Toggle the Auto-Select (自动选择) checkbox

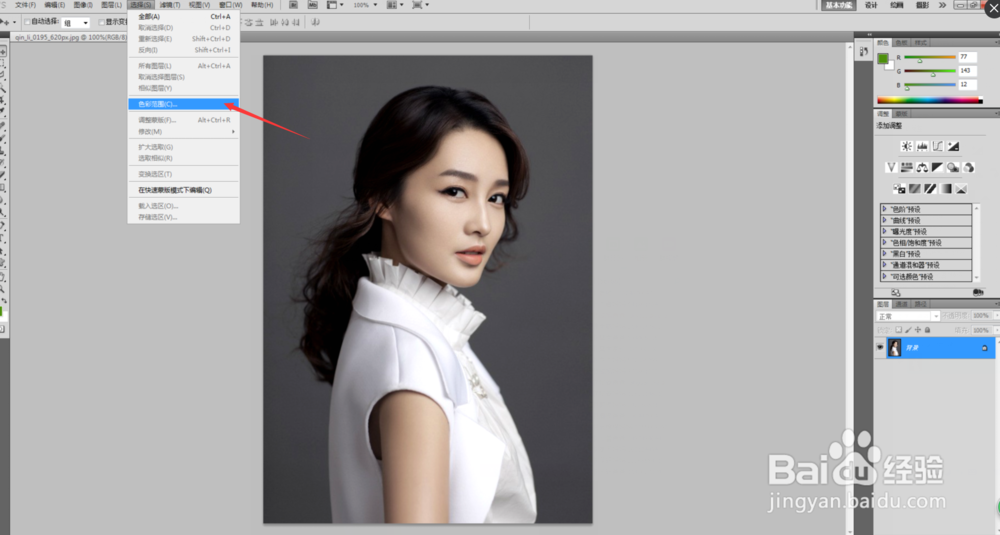27,22
